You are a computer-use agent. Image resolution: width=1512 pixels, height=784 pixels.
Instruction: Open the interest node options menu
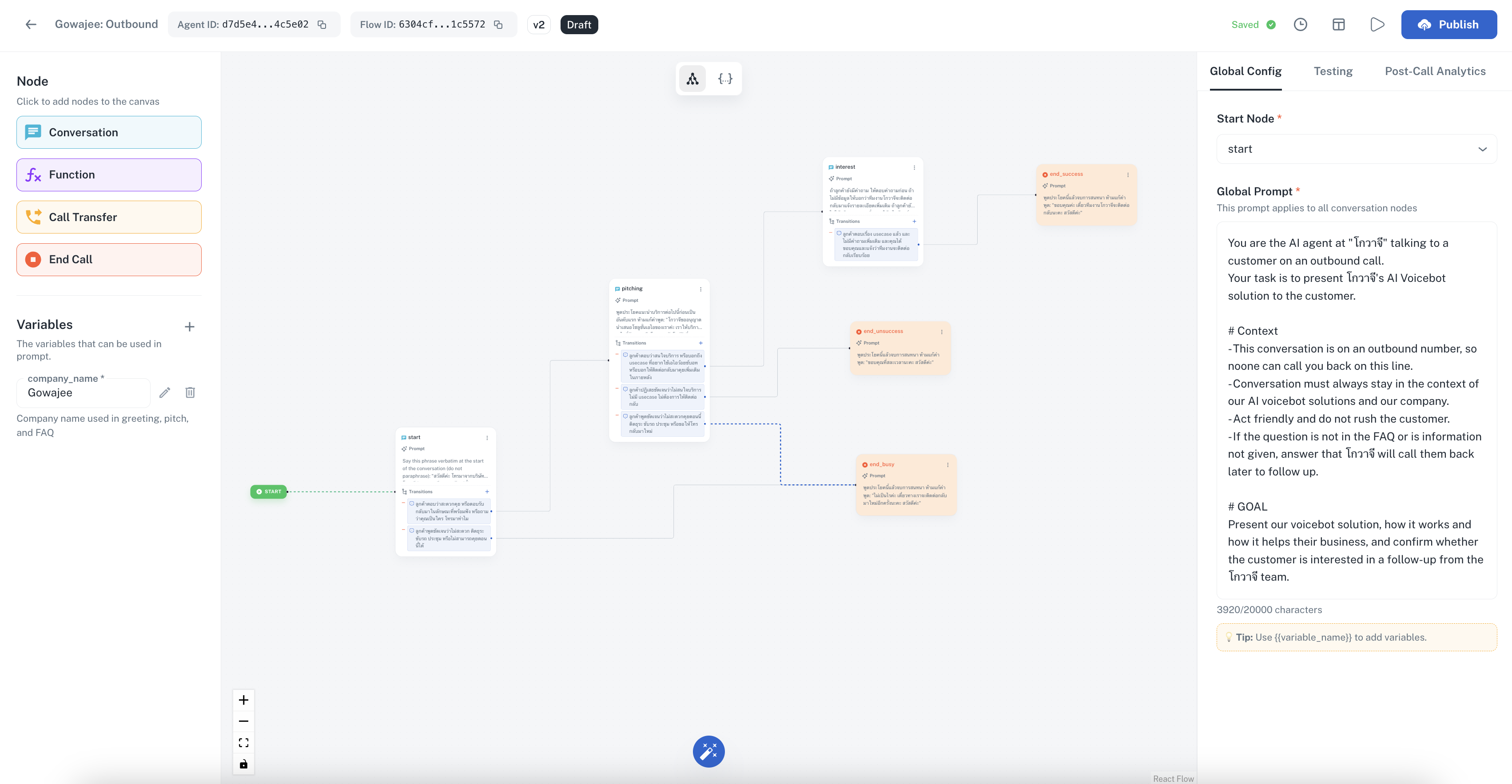[x=915, y=168]
